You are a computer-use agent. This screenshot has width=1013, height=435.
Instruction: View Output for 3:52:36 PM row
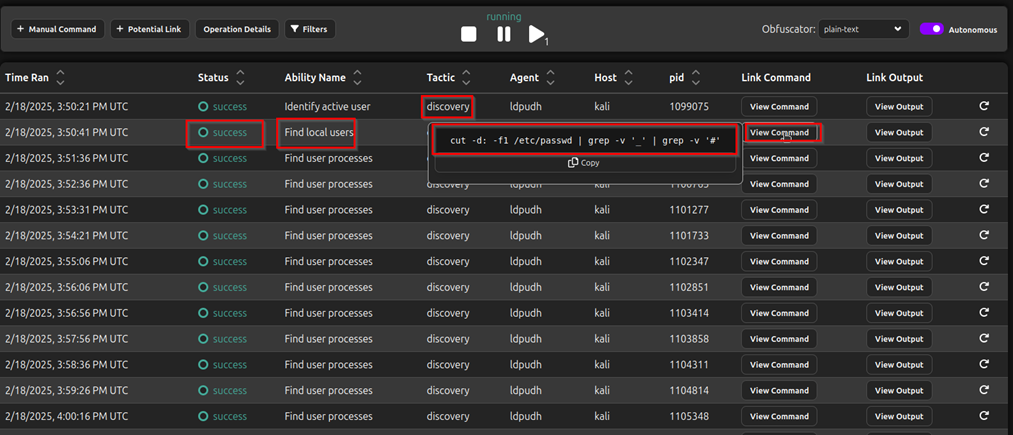(x=899, y=184)
